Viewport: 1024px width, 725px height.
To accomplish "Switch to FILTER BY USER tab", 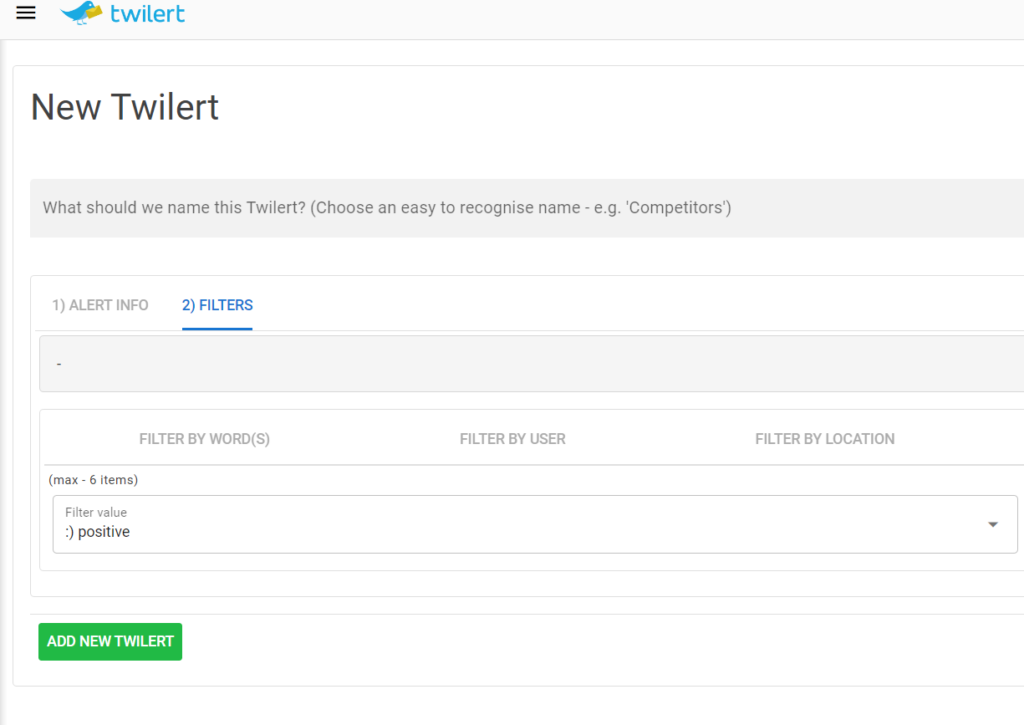I will pos(512,438).
